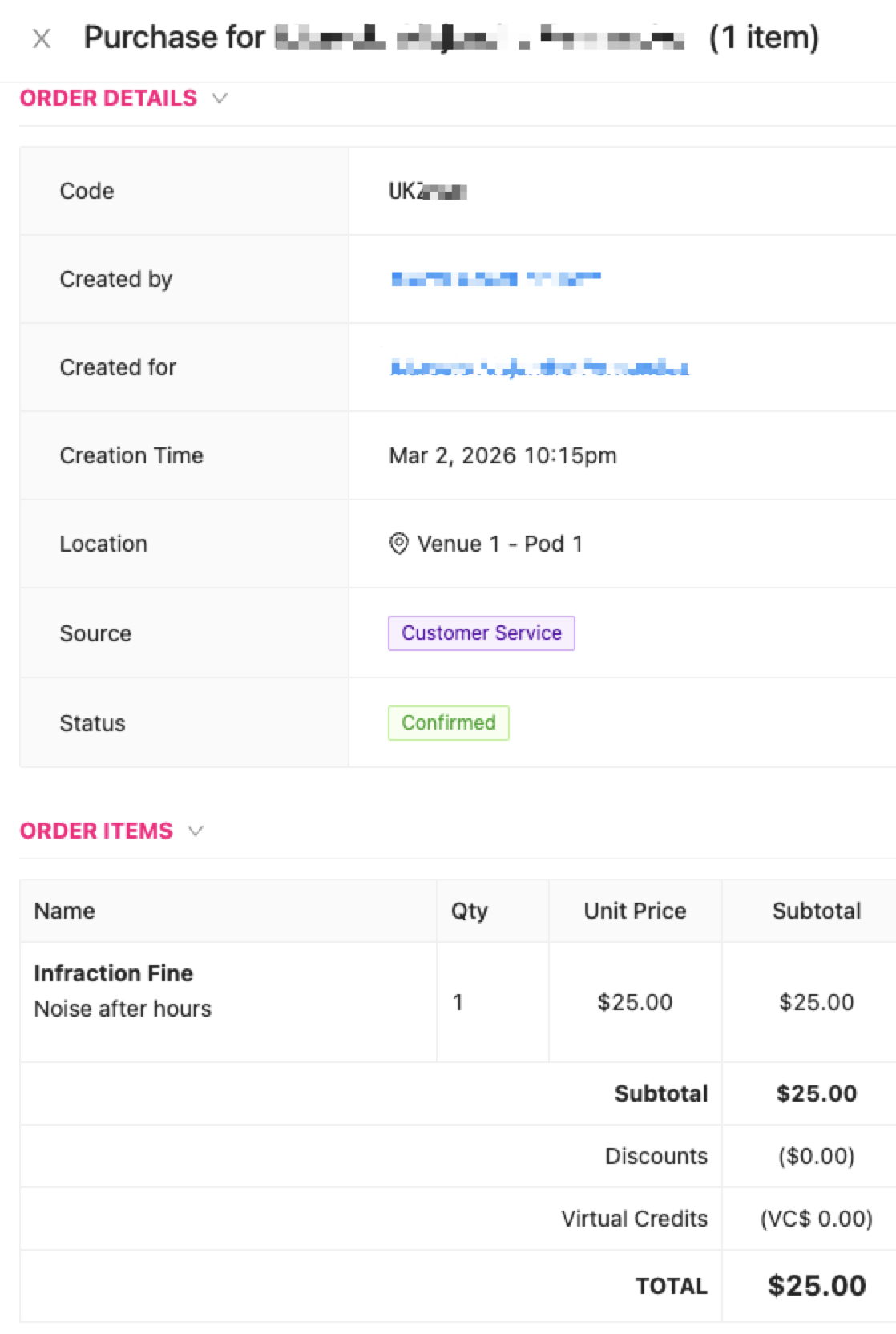The width and height of the screenshot is (896, 1334).
Task: Click the Subtotal column header
Action: pos(817,911)
